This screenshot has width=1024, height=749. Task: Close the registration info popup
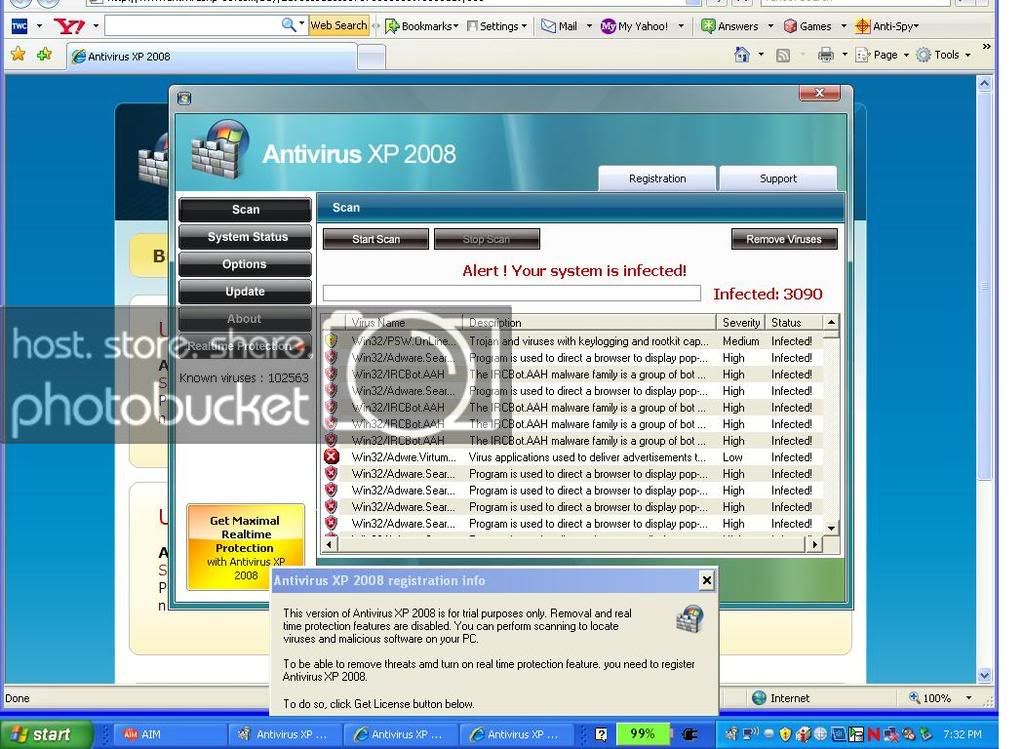point(706,580)
